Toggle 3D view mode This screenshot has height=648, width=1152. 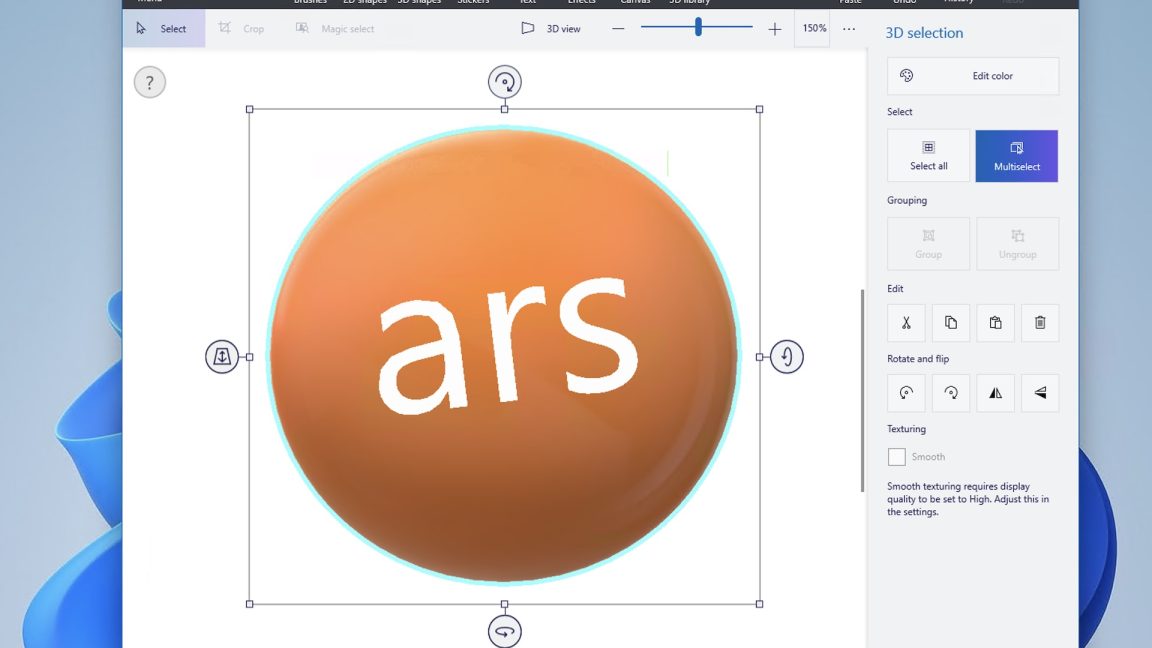(x=551, y=29)
